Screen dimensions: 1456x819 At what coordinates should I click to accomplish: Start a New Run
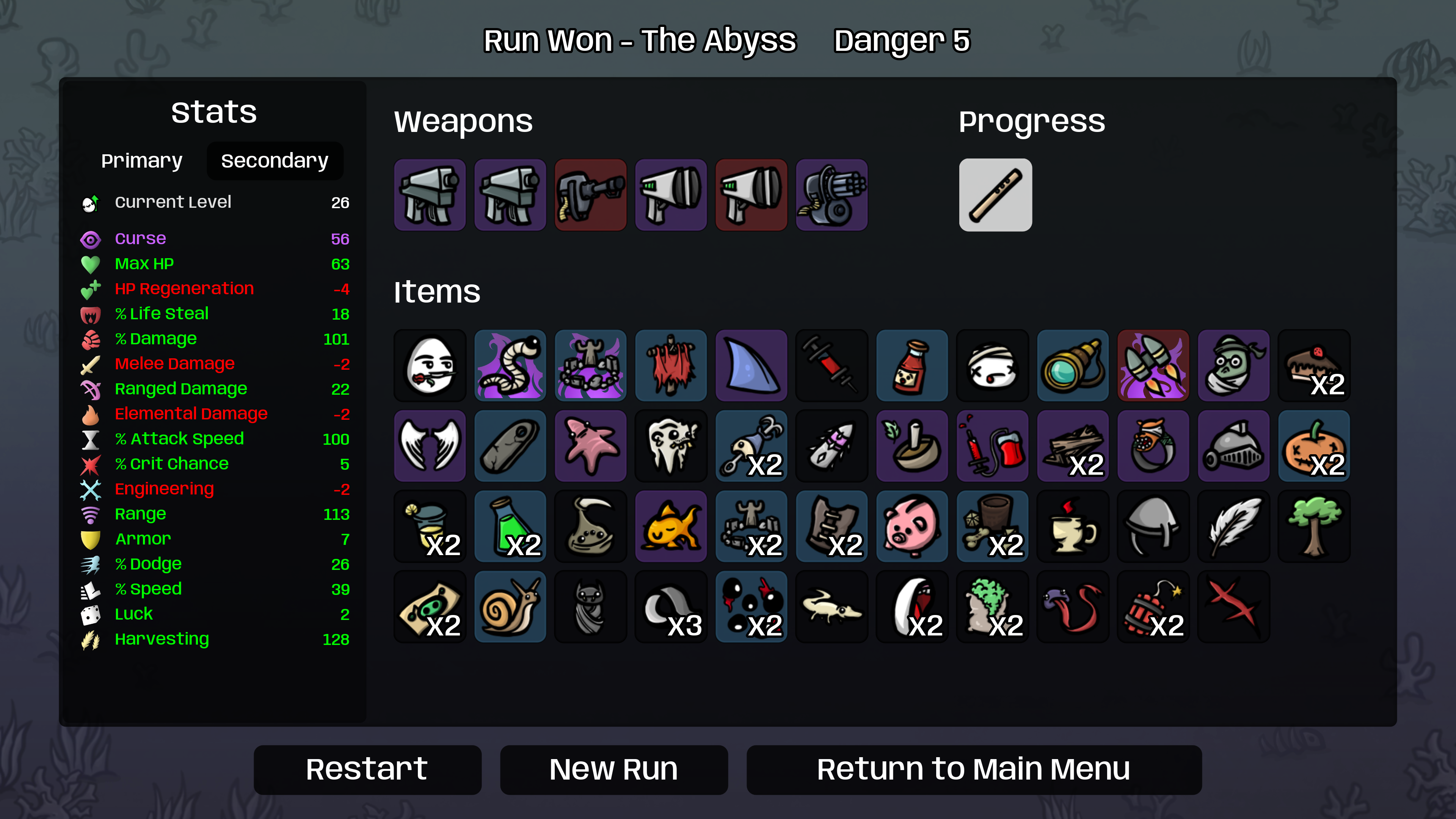click(x=614, y=769)
